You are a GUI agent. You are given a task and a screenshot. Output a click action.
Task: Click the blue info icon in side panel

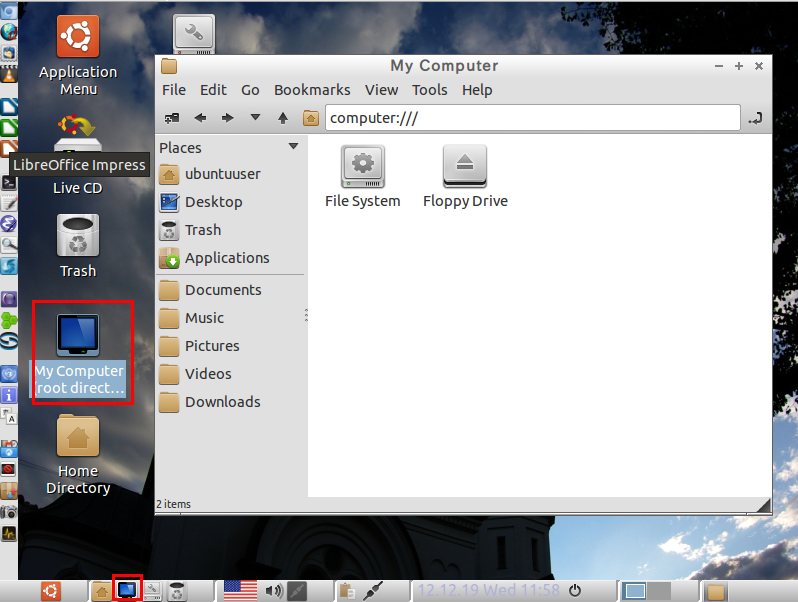(9, 395)
